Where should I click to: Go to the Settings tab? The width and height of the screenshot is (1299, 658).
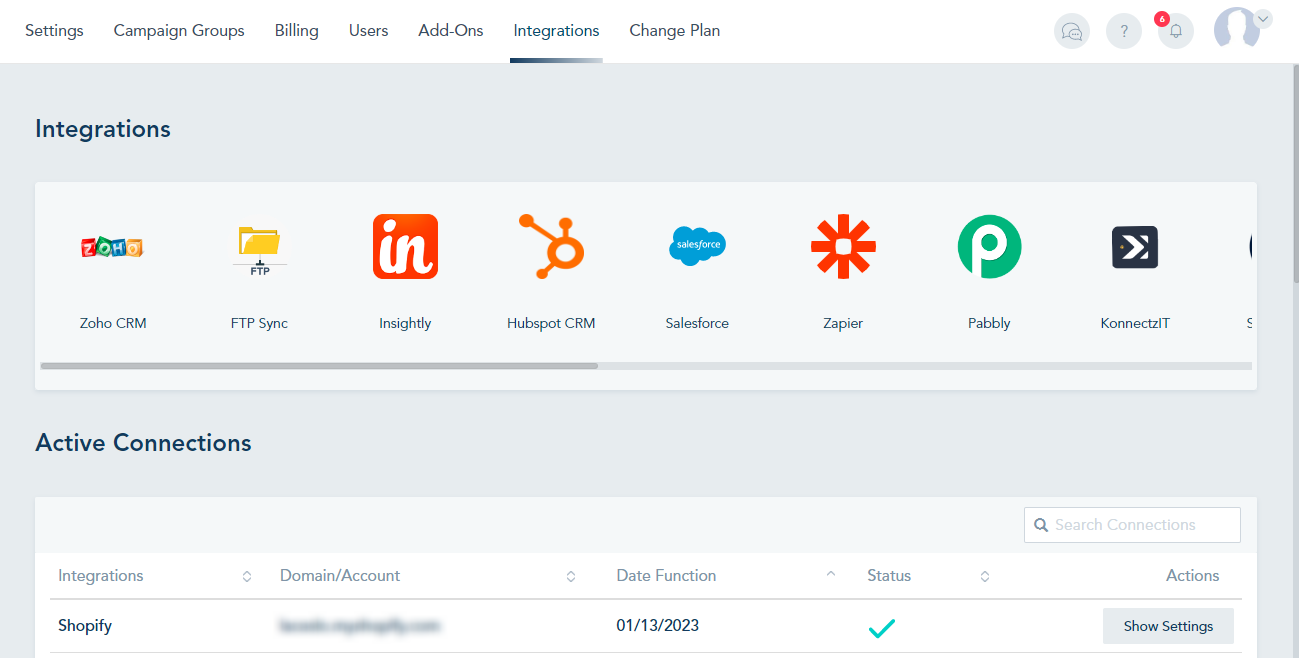pos(54,30)
